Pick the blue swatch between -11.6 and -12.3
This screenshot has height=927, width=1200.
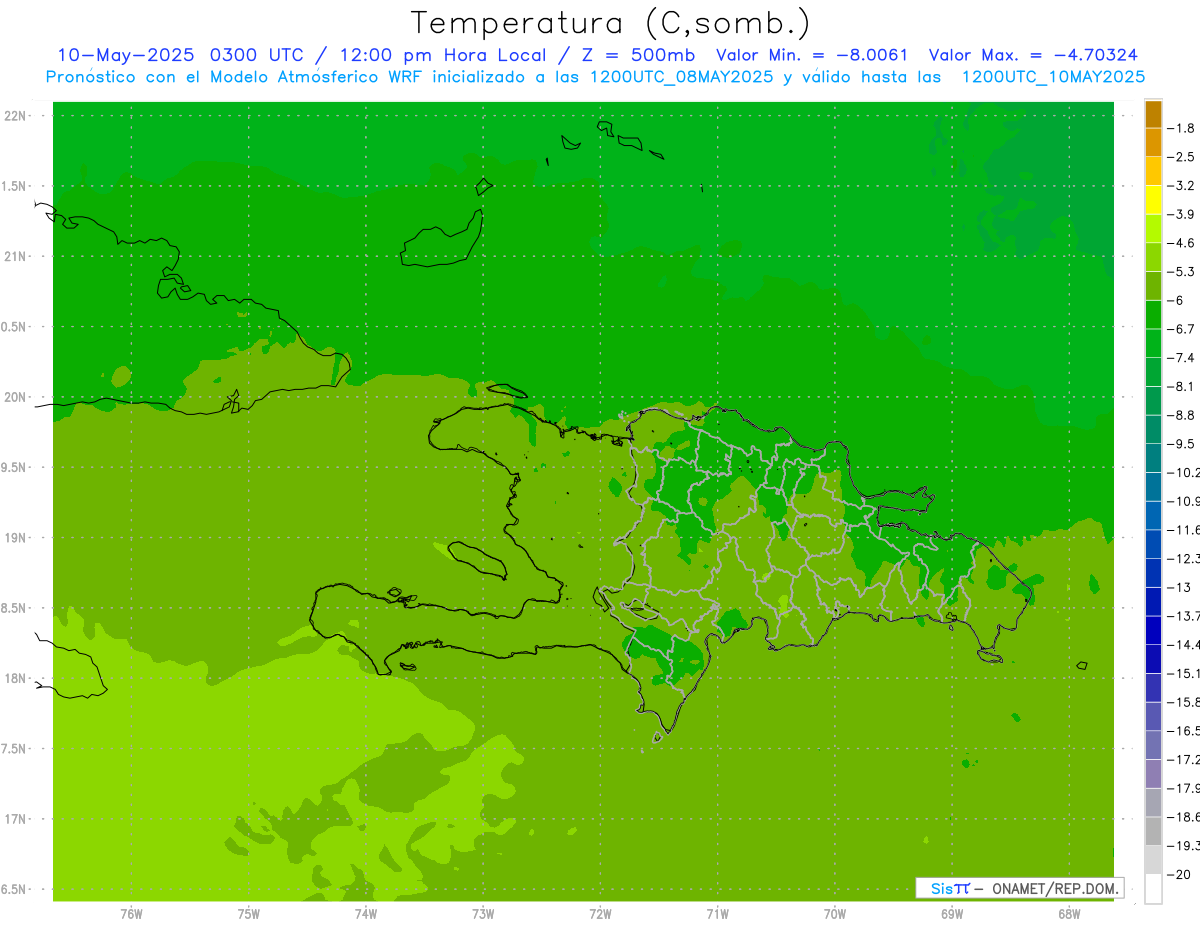1153,544
